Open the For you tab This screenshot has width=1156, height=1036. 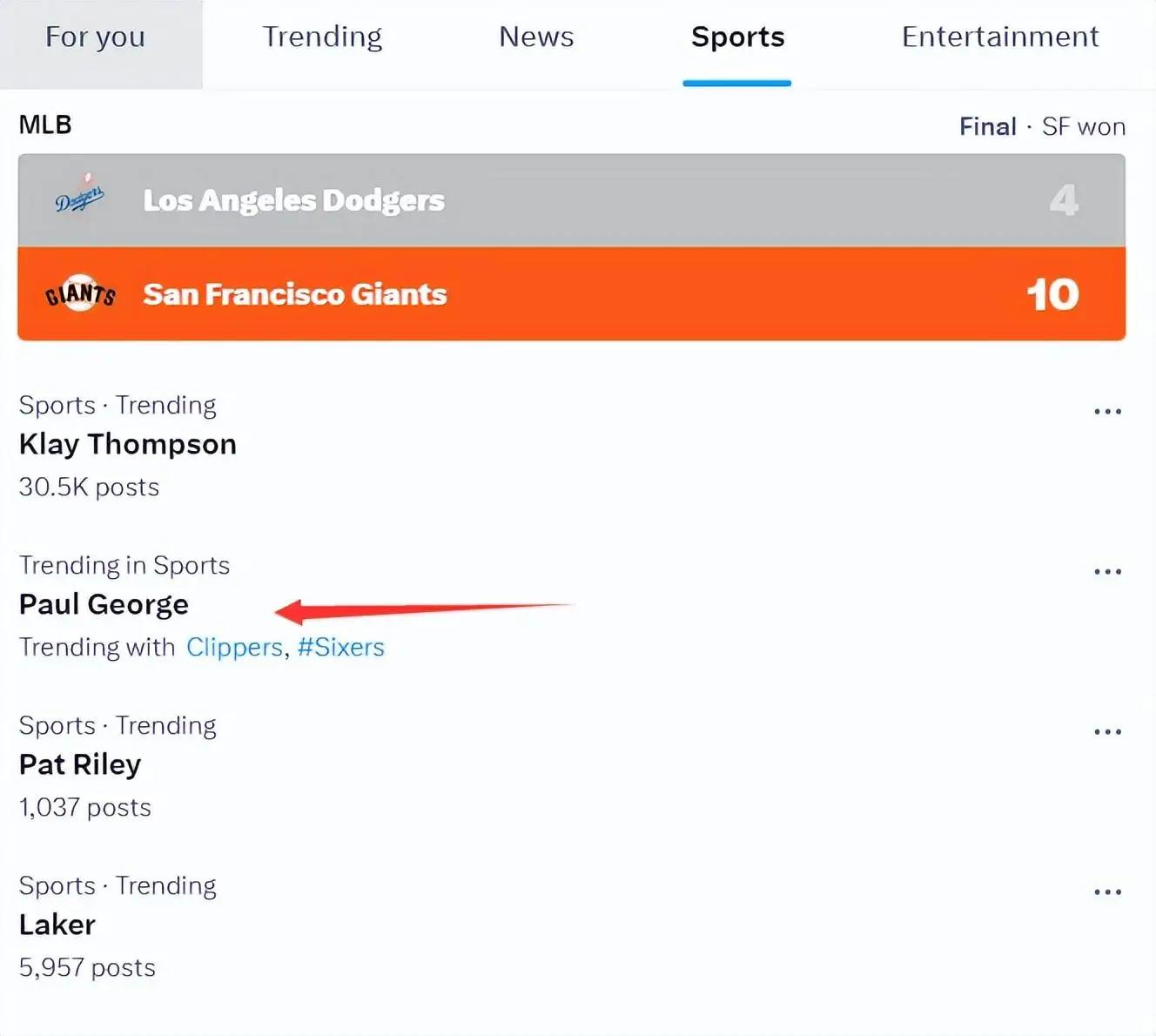pyautogui.click(x=96, y=37)
